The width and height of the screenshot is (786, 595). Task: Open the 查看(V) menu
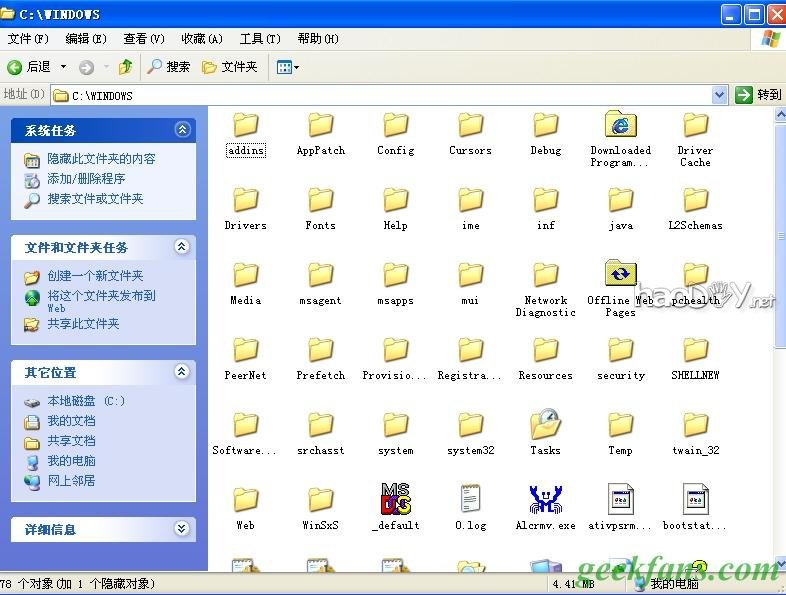point(144,39)
